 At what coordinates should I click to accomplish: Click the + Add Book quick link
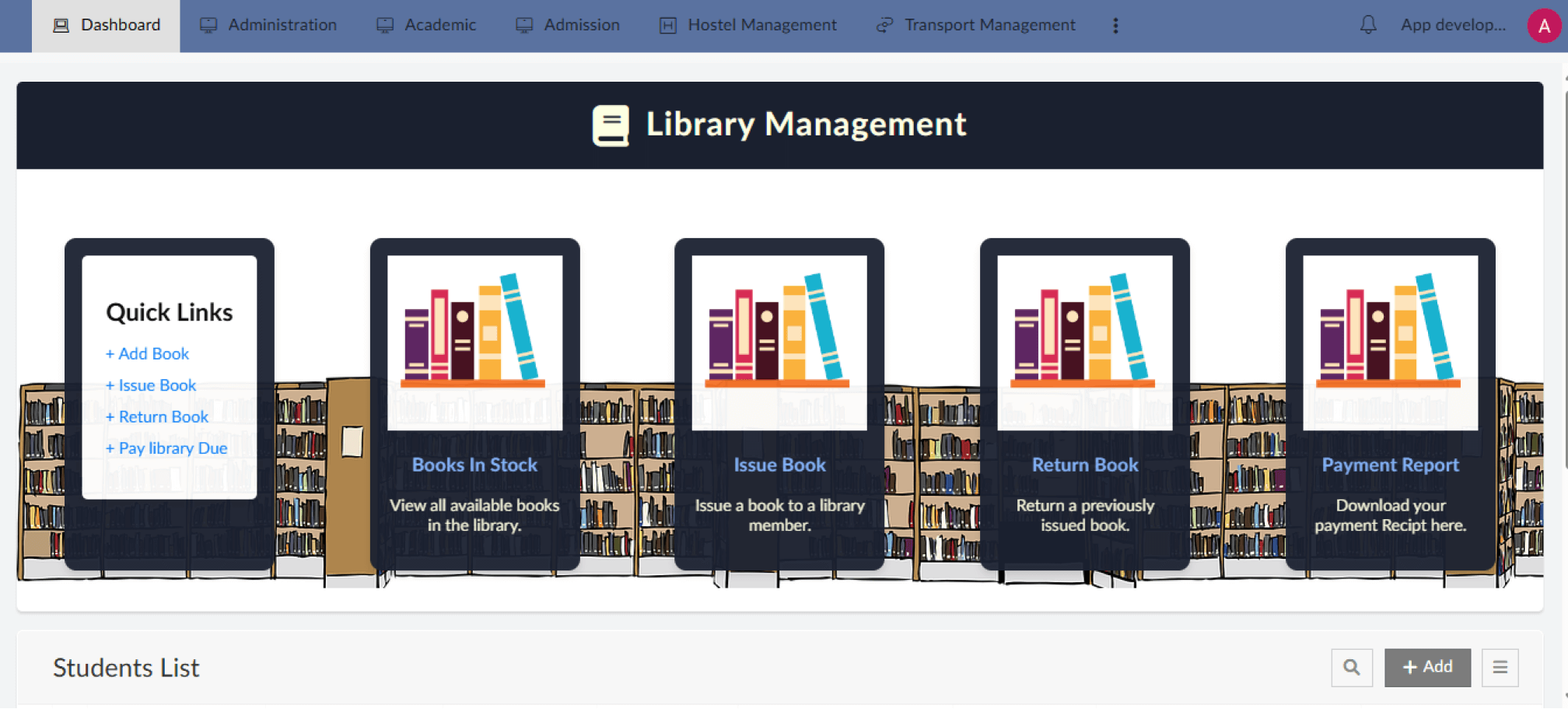pyautogui.click(x=147, y=353)
